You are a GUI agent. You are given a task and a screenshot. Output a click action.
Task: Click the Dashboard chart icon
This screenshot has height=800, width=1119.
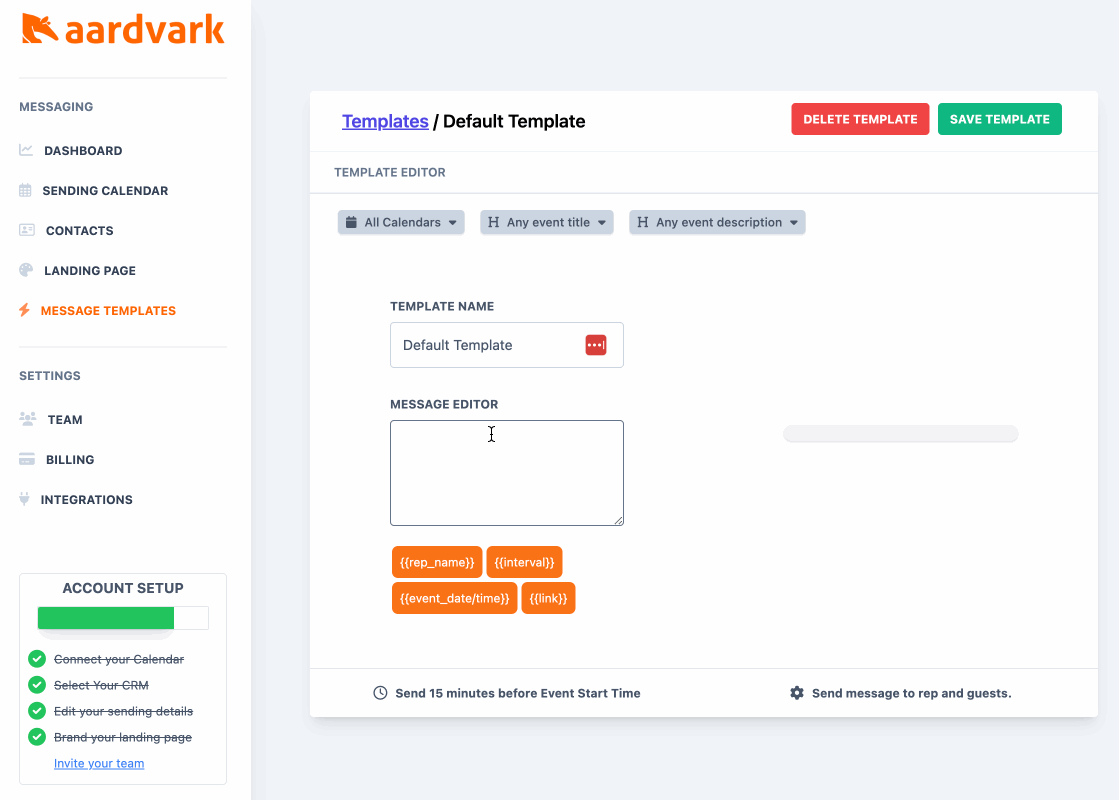pyautogui.click(x=26, y=151)
